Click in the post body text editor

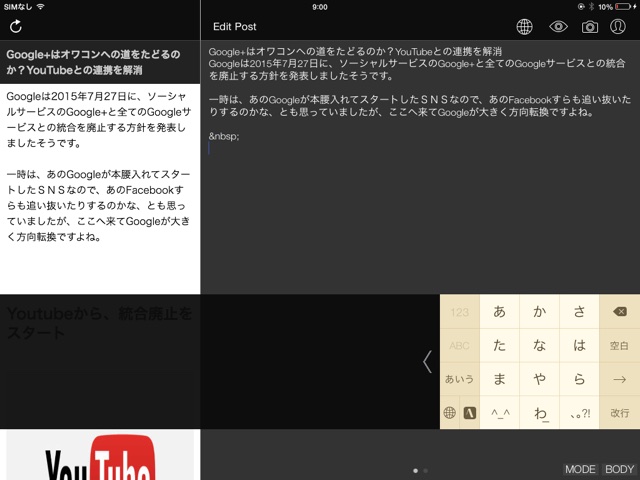coord(420,167)
